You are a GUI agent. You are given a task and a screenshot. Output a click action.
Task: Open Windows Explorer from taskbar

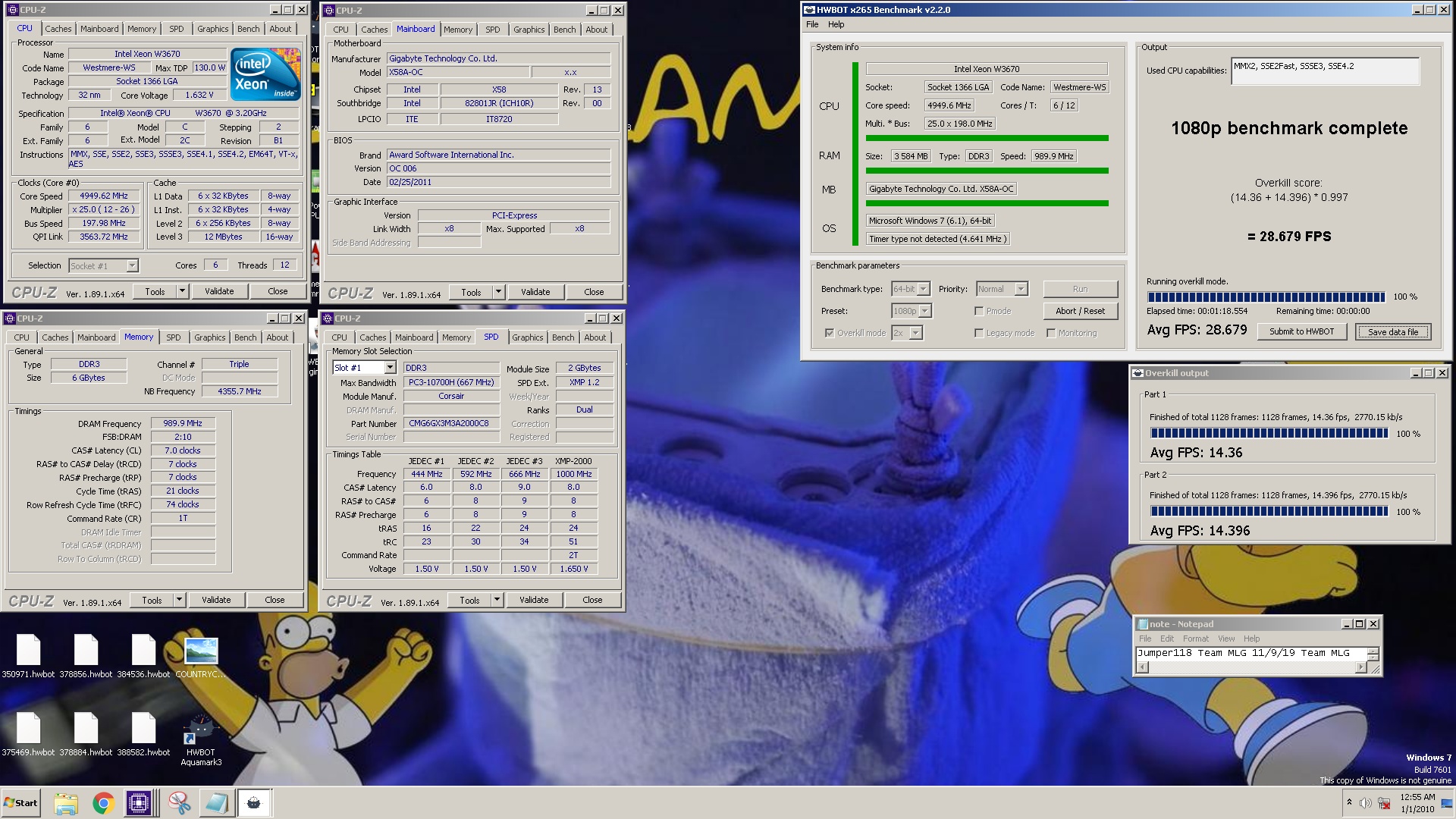click(x=66, y=803)
